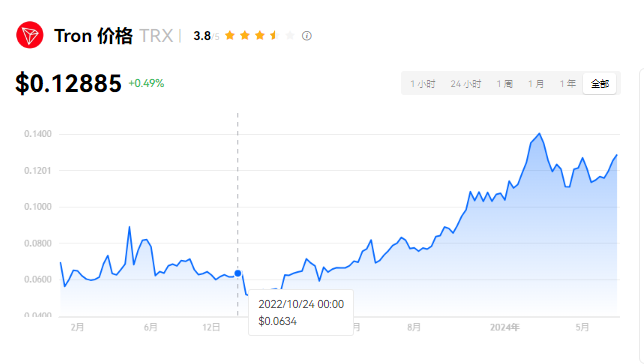The image size is (644, 364).
Task: Click the 5月 x-axis label
Action: pos(582,327)
